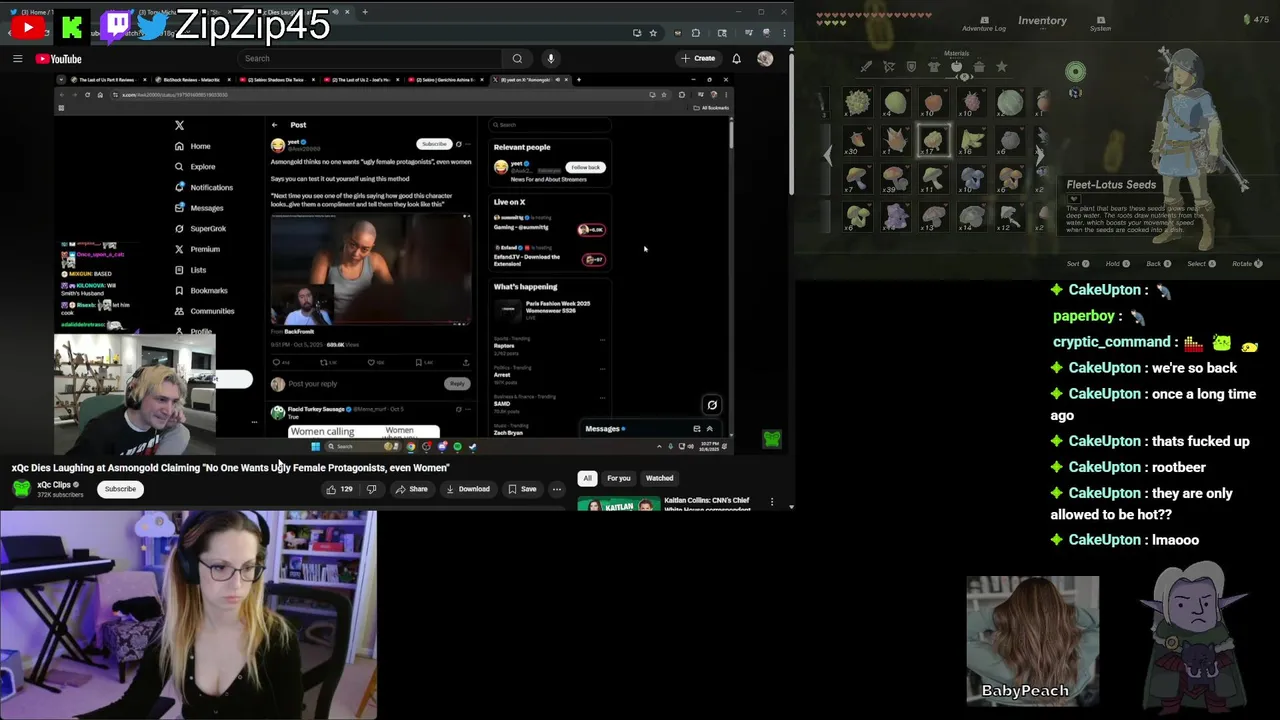
Task: Like the video showing 129 likes
Action: (339, 489)
